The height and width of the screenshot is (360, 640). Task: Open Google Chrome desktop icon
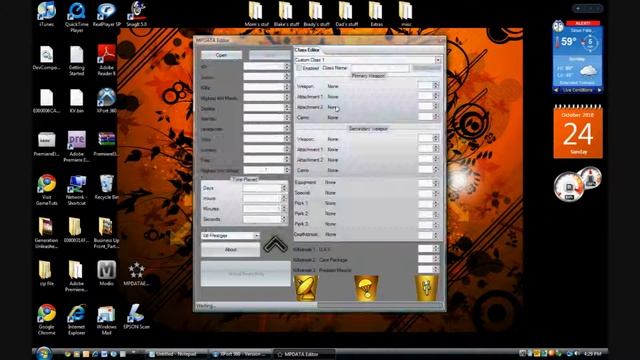47,320
